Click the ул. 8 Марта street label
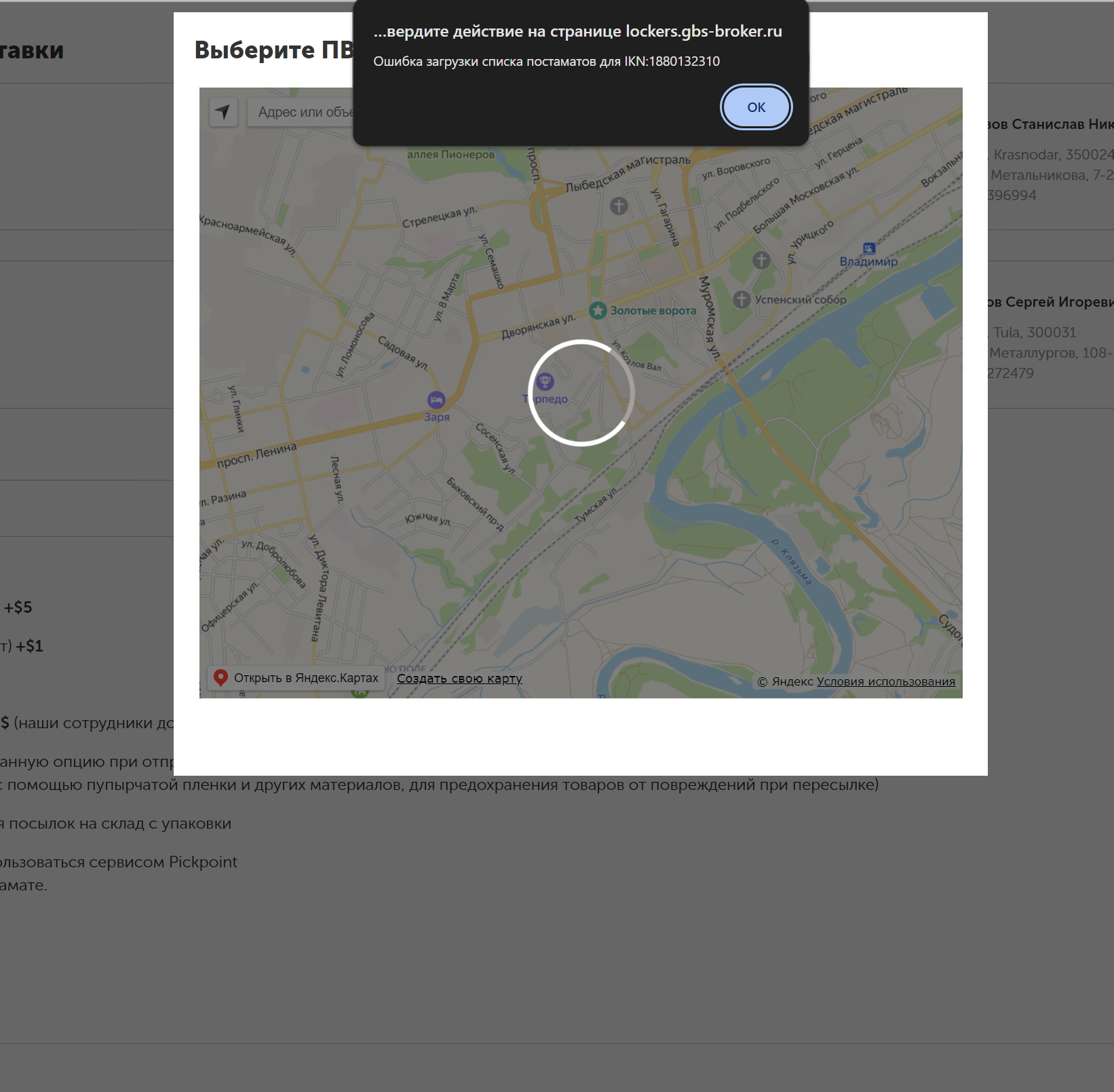 (x=447, y=297)
